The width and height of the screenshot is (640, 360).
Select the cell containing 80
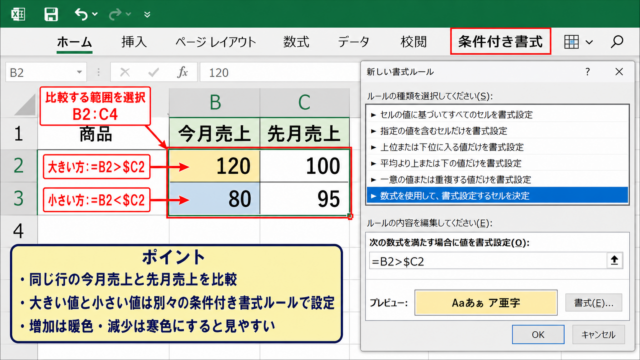[x=215, y=198]
